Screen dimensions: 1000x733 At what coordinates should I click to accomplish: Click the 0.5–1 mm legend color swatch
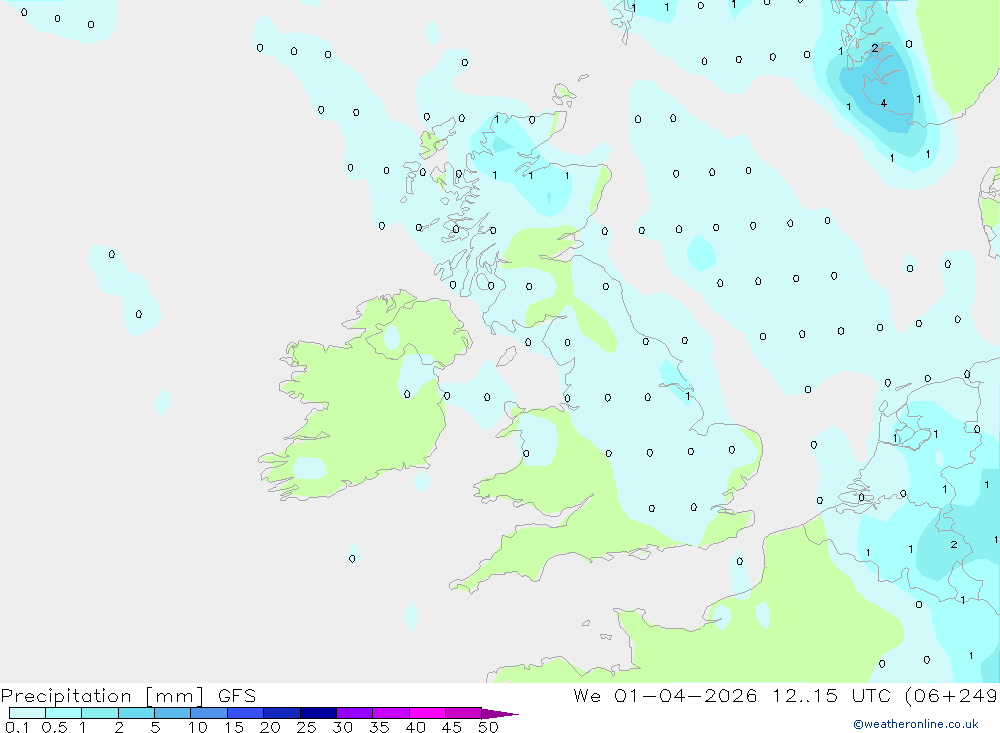[x=64, y=713]
